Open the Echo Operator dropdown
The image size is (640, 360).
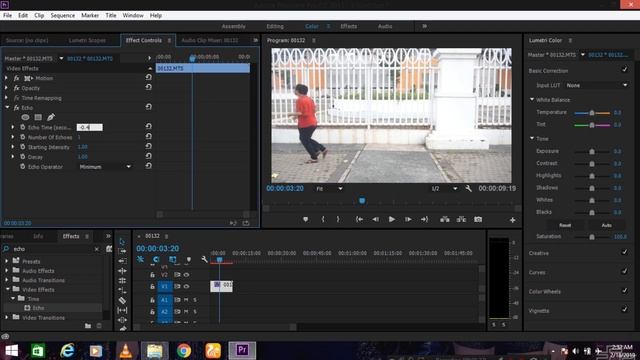pyautogui.click(x=105, y=167)
